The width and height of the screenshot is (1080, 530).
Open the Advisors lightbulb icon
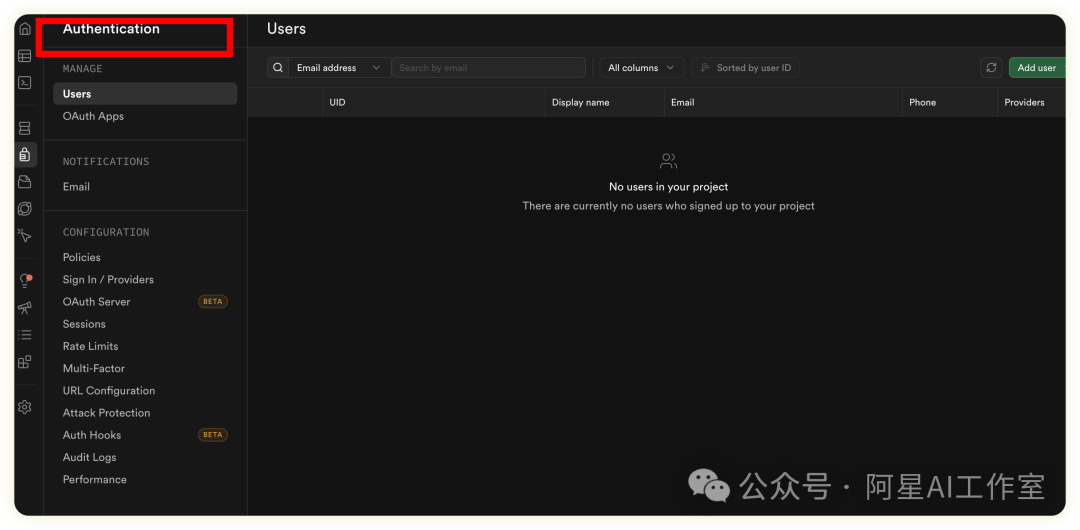(x=25, y=281)
